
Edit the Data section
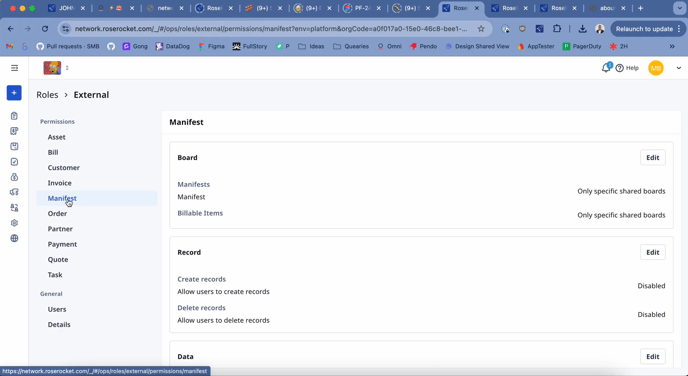coord(652,357)
